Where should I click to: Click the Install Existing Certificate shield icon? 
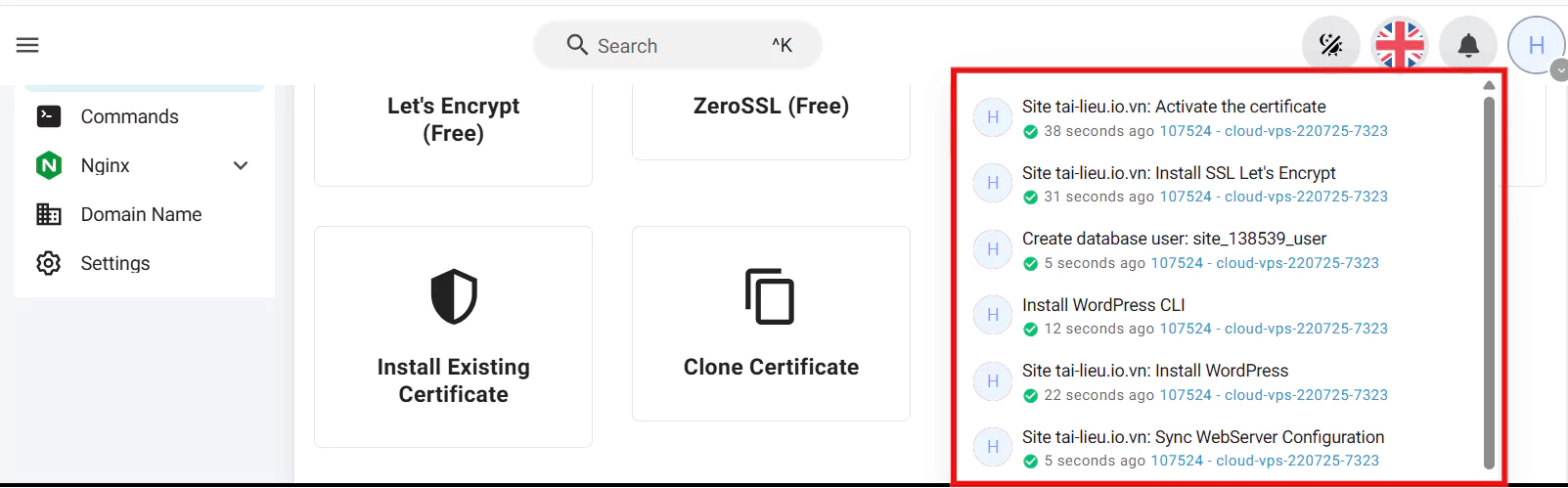coord(454,296)
